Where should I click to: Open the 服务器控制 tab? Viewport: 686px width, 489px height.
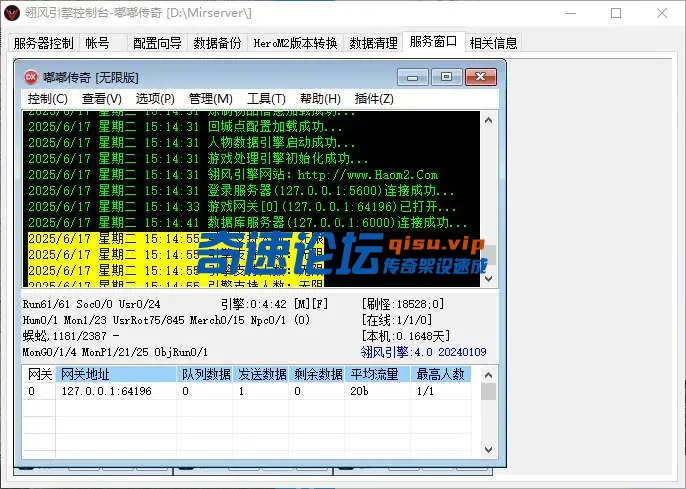pyautogui.click(x=43, y=43)
